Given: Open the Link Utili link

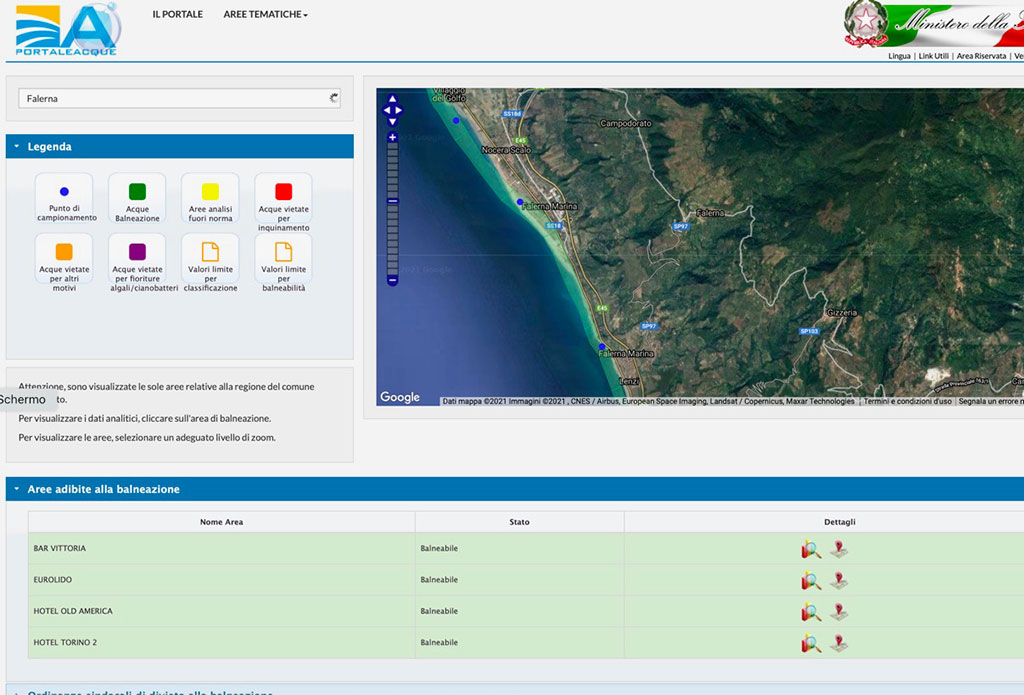Looking at the screenshot, I should (x=934, y=56).
